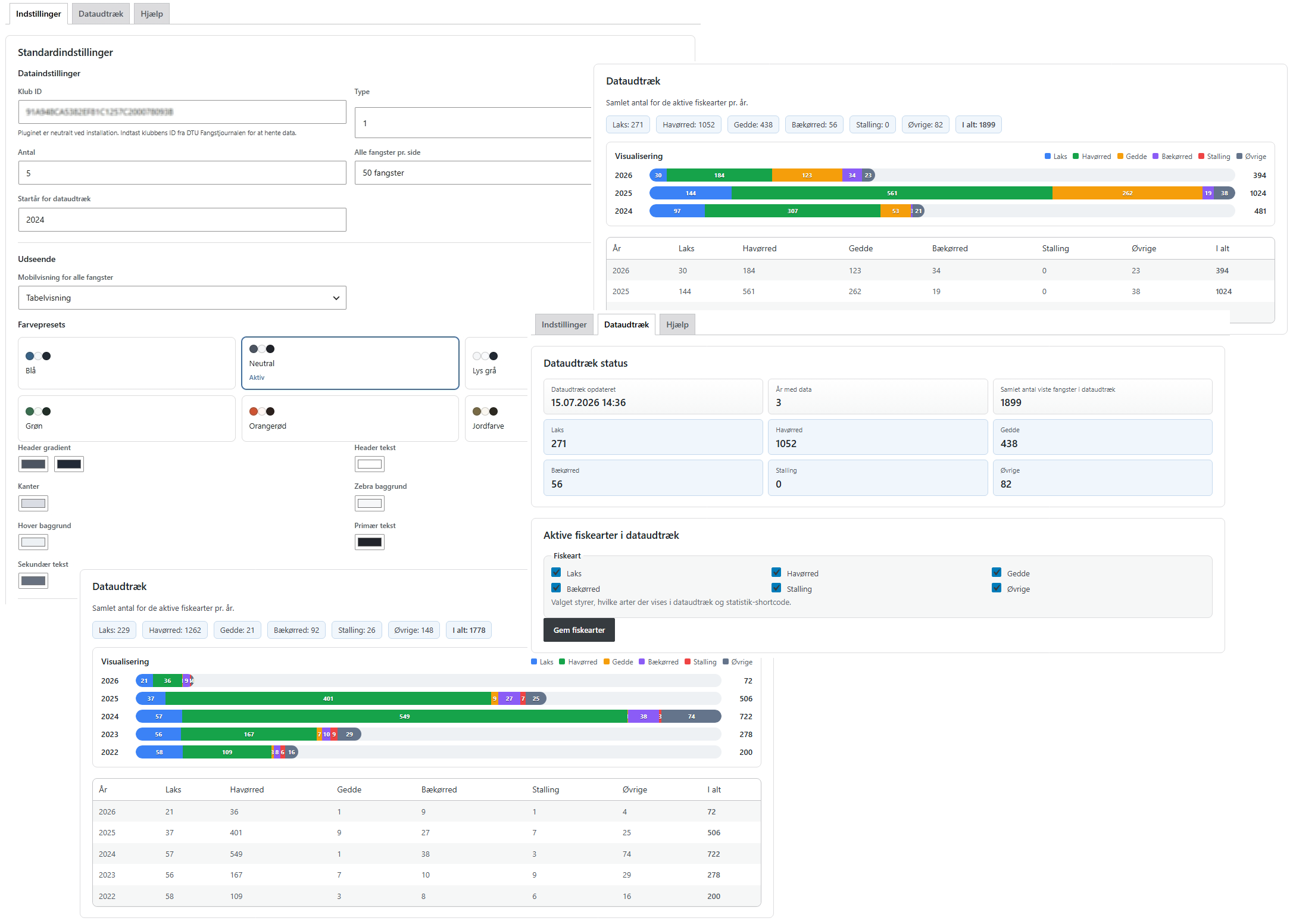
Task: Click the Neutral preset card
Action: 350,363
